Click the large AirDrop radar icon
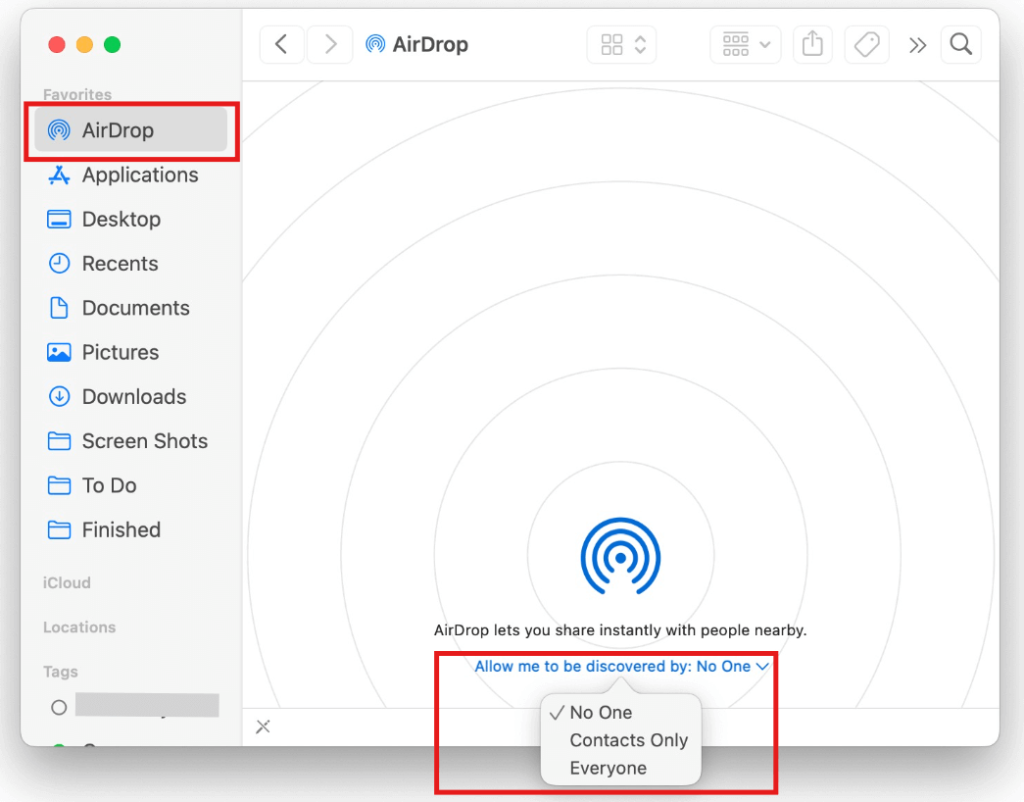 (620, 556)
